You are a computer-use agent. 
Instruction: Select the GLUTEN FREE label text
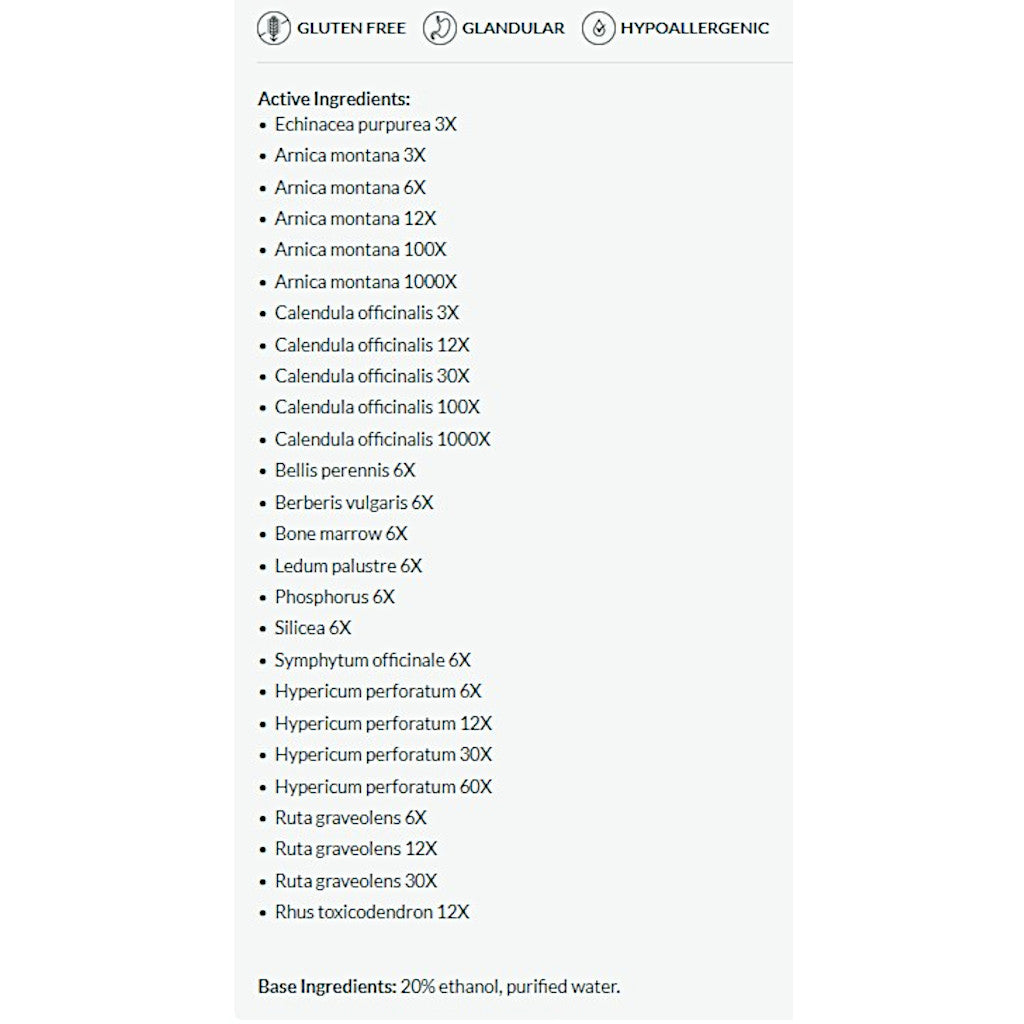point(351,28)
